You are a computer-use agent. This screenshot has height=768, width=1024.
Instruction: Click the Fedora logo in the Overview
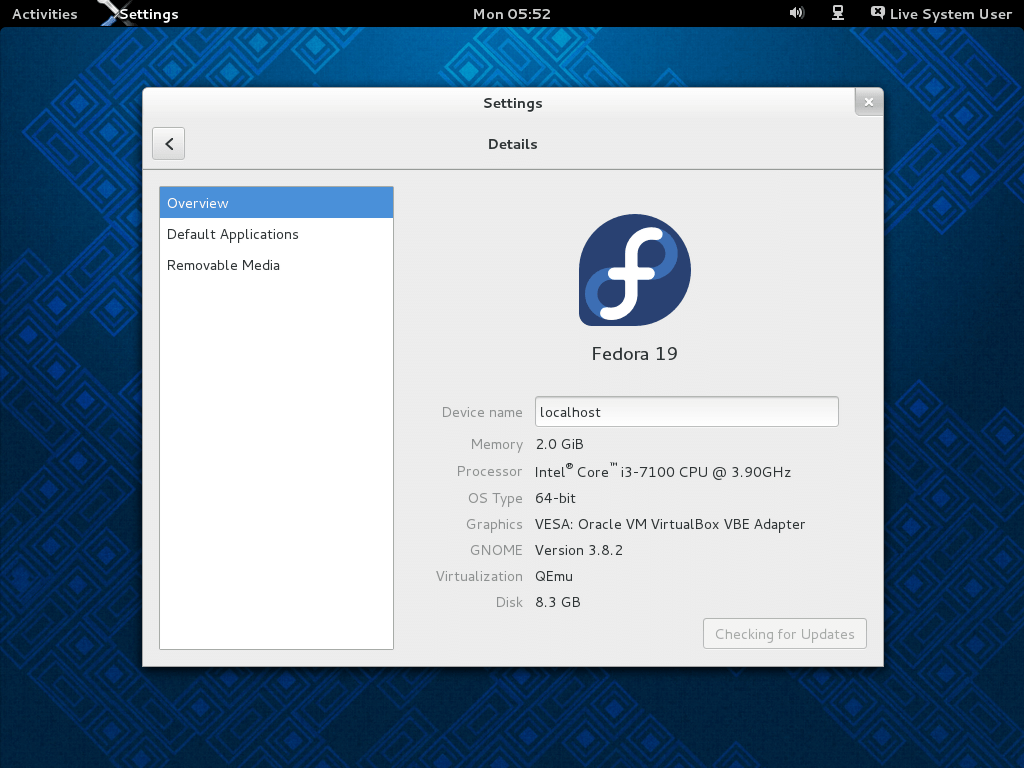pyautogui.click(x=635, y=270)
